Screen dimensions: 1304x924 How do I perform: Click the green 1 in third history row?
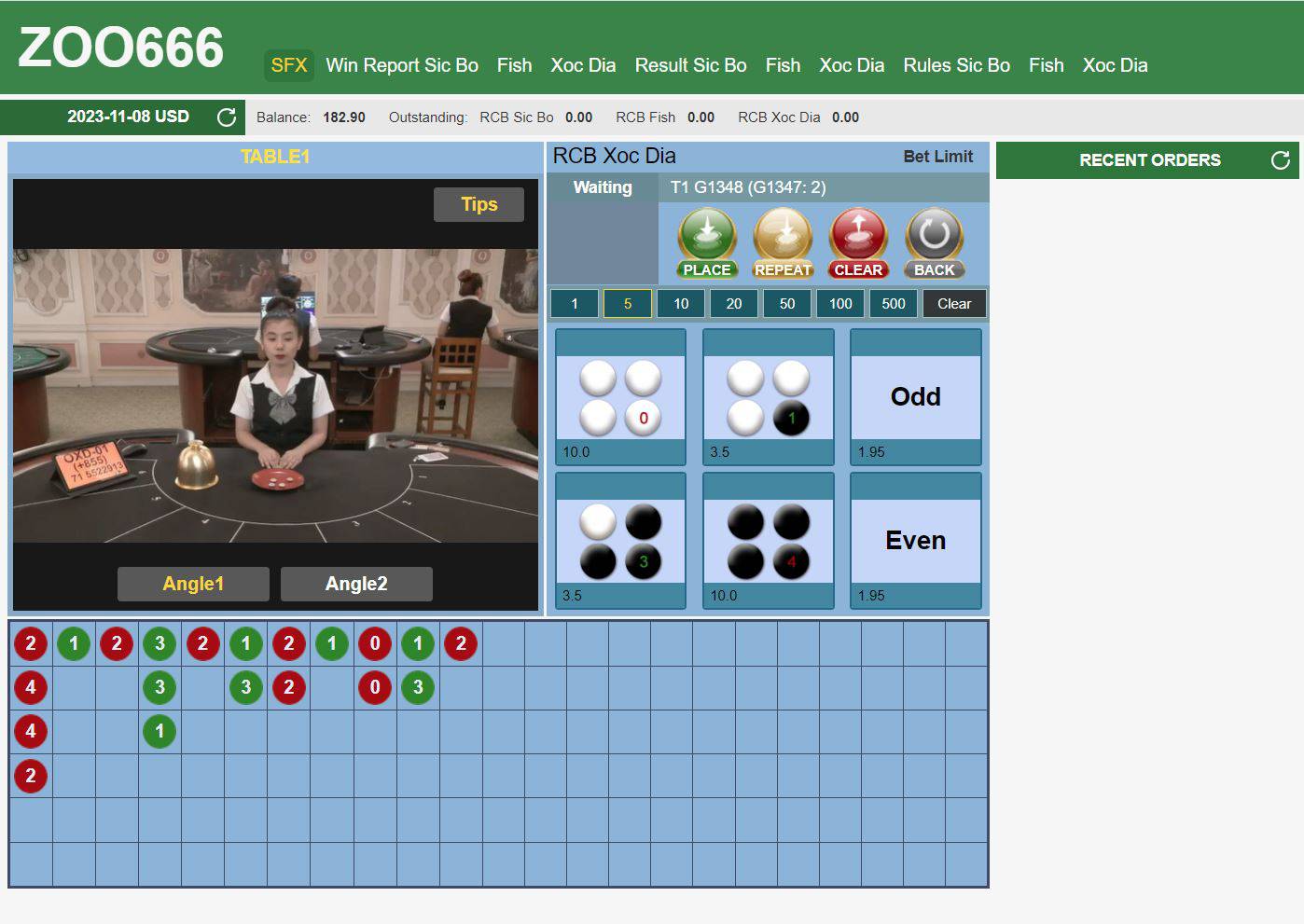click(160, 731)
